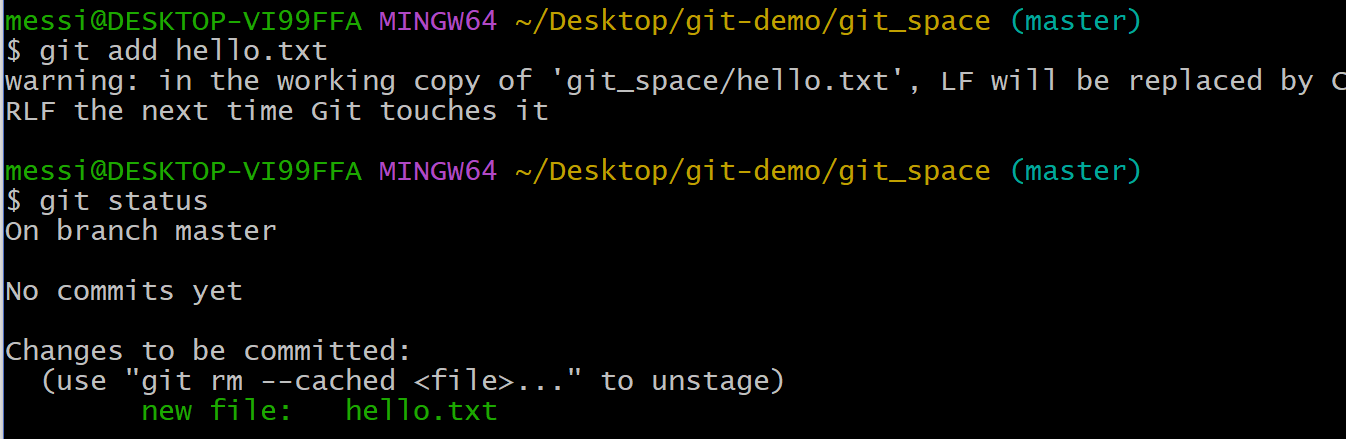Click the warning line about LF replacement
Image resolution: width=1346 pixels, height=439 pixels.
pos(675,81)
